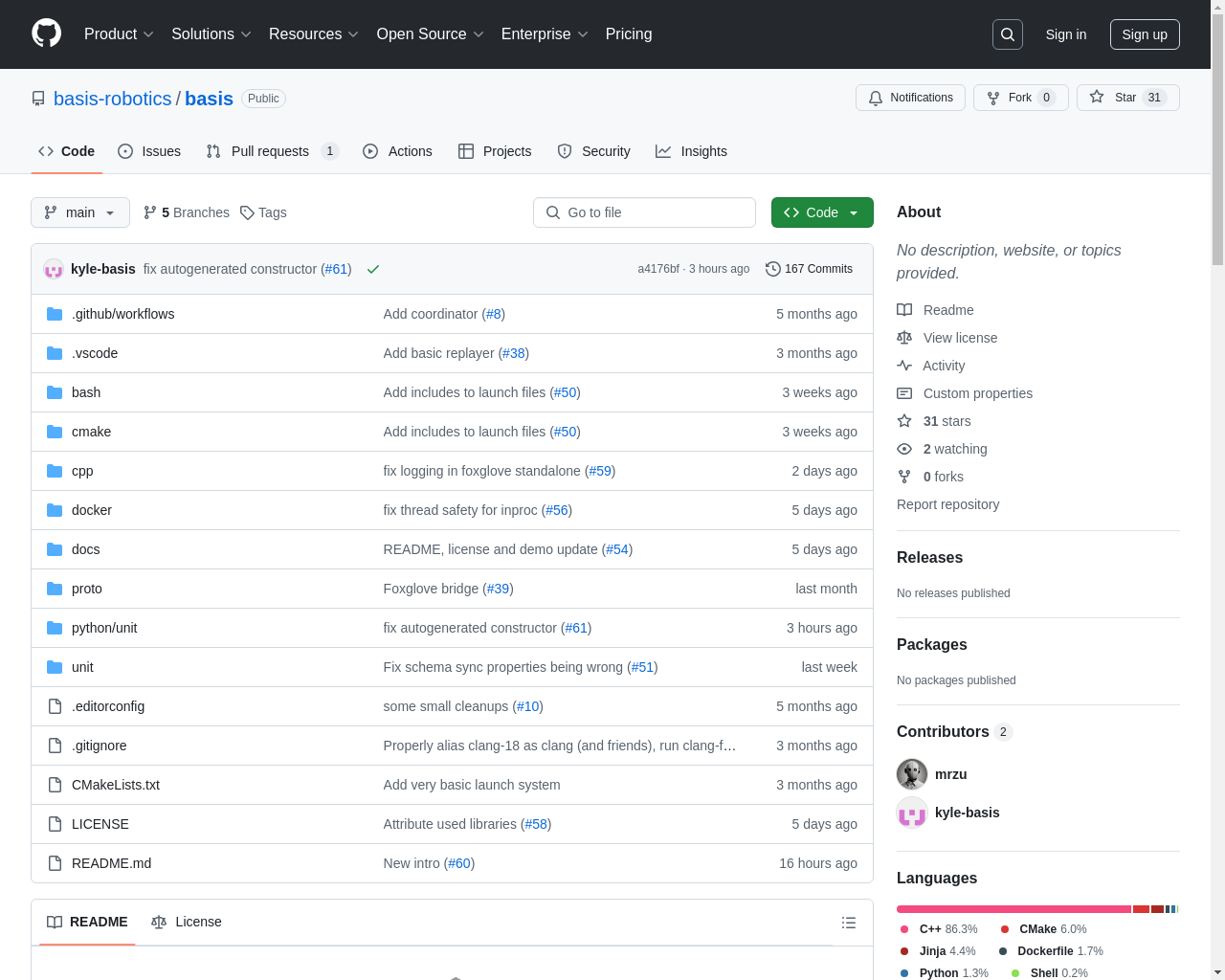
Task: Click the mrzu contributor avatar
Action: [x=912, y=774]
